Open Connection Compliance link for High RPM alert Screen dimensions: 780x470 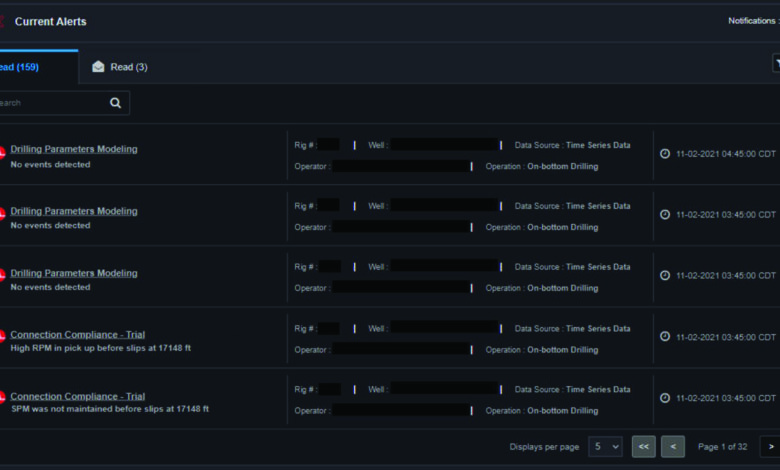[x=77, y=335]
